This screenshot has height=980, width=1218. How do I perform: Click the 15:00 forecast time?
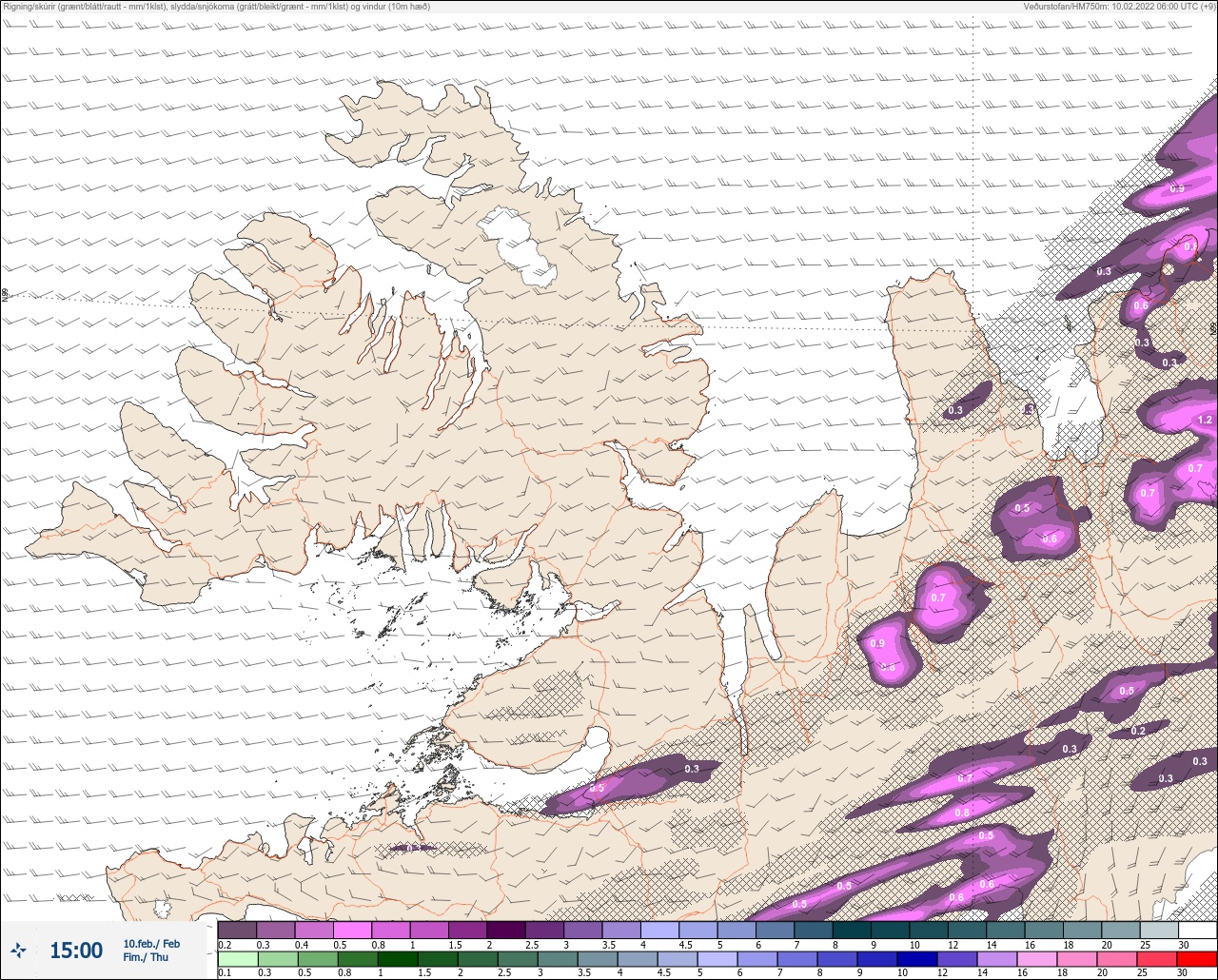(76, 951)
